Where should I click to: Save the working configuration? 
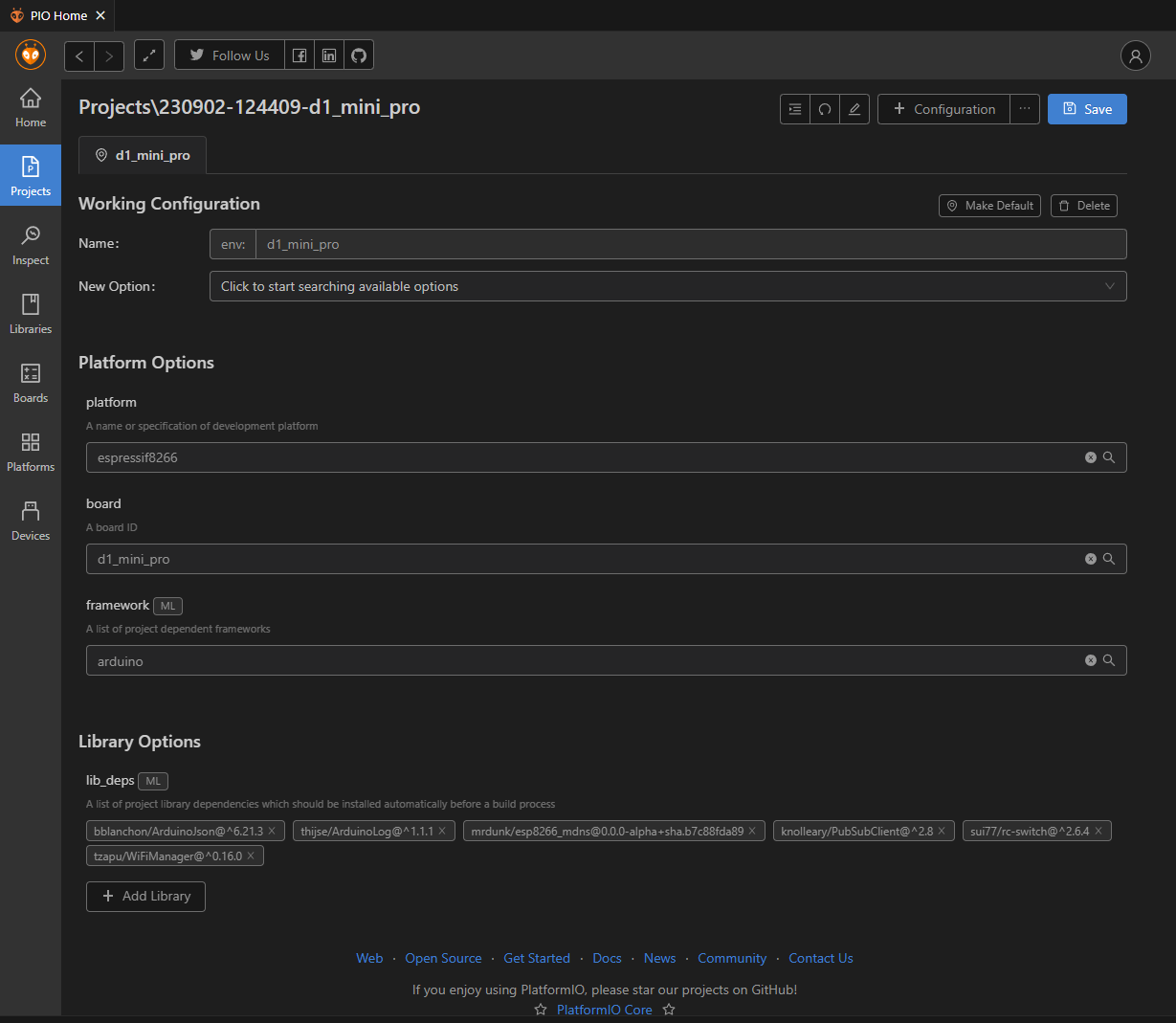click(x=1087, y=109)
